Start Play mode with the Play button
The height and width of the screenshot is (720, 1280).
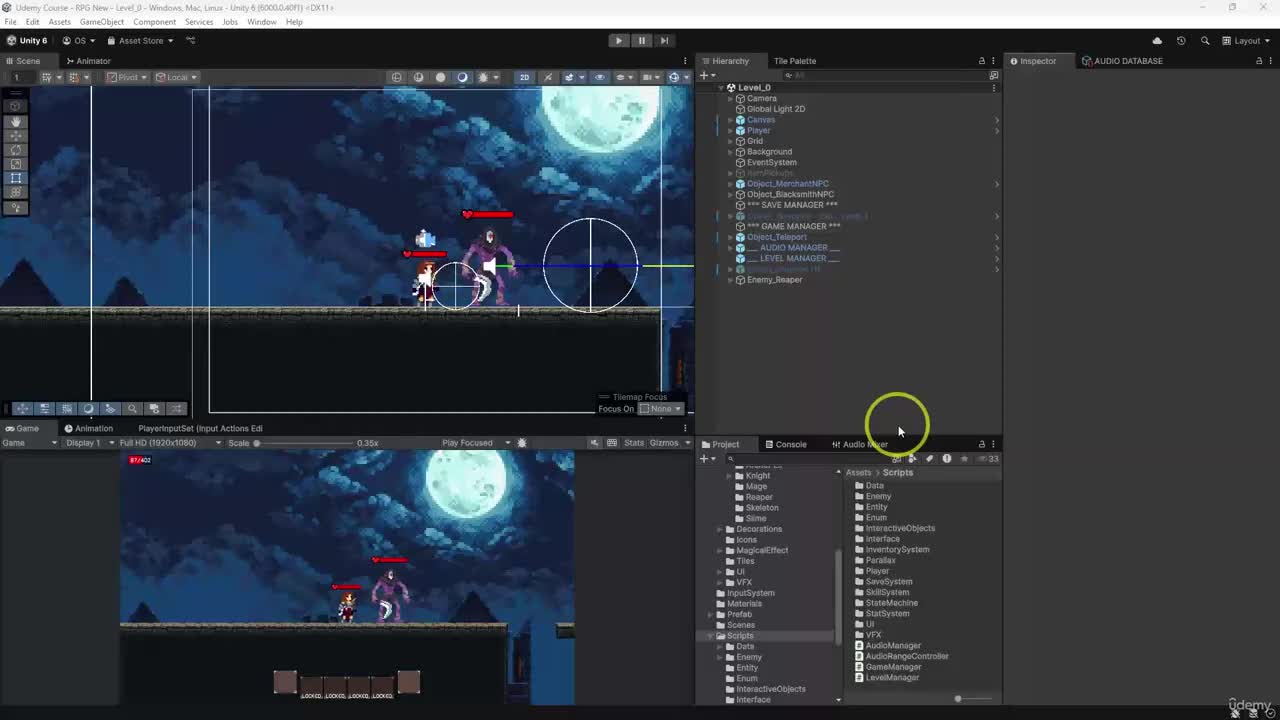coord(619,41)
